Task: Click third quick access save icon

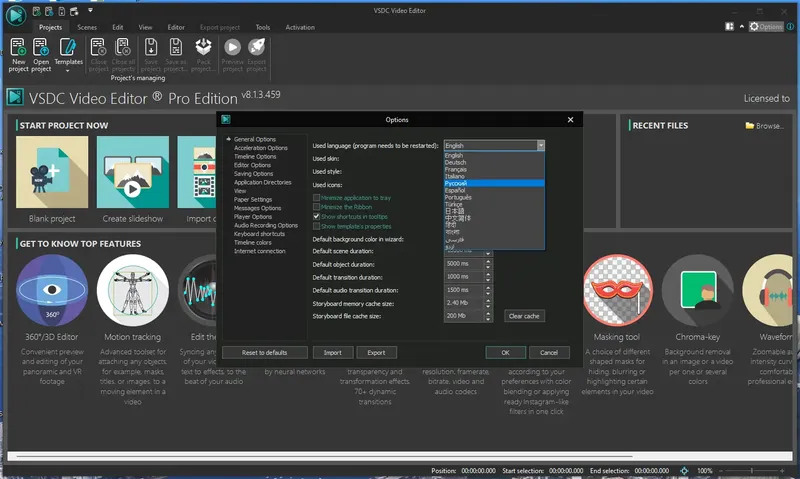Action: (x=62, y=11)
